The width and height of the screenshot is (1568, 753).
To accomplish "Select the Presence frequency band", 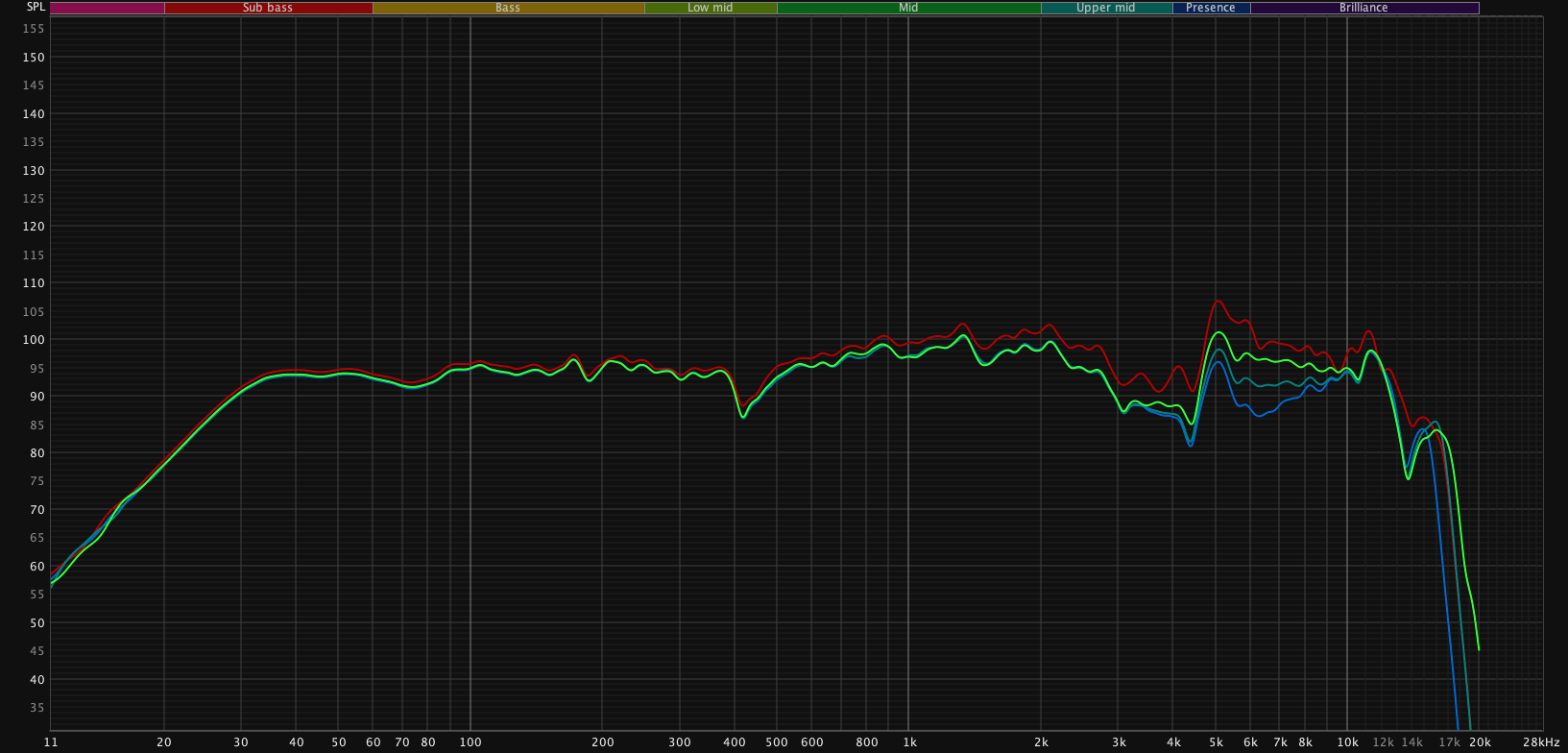I will click(1211, 8).
